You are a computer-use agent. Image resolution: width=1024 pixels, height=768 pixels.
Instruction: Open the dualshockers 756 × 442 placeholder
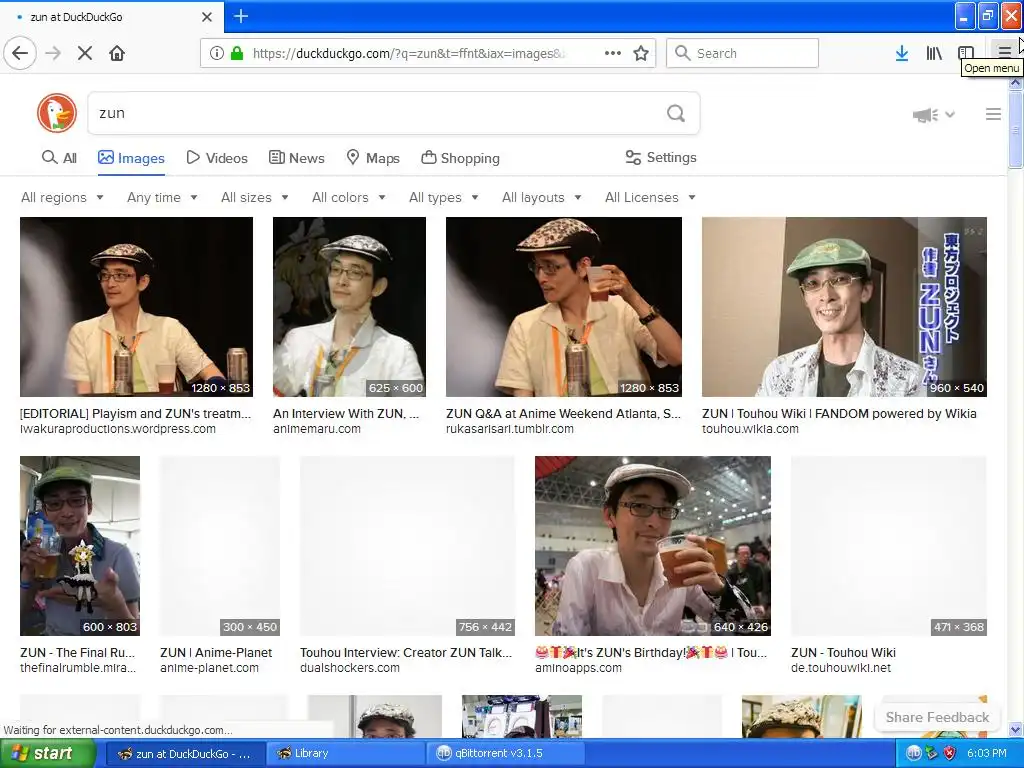(x=408, y=546)
